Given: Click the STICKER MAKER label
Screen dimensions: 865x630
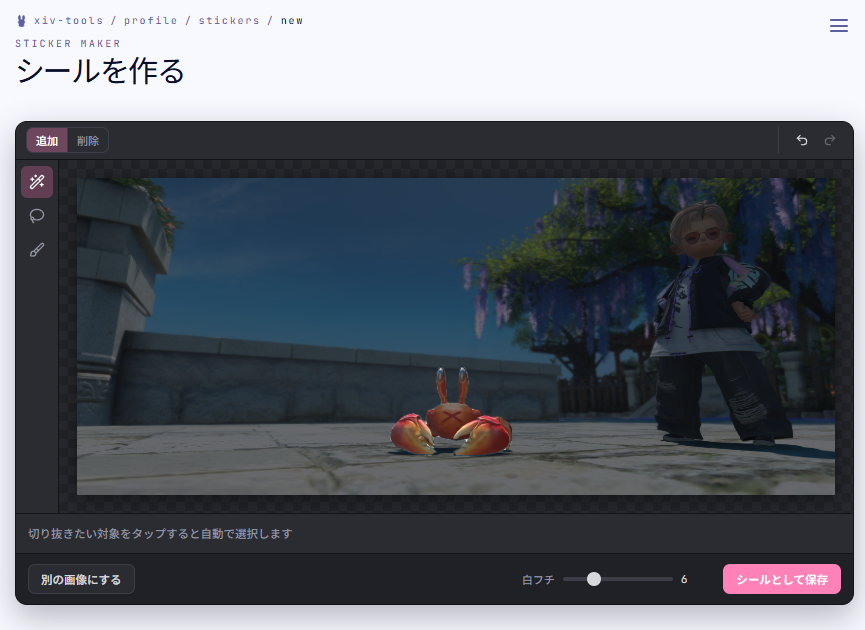Looking at the screenshot, I should pos(68,44).
